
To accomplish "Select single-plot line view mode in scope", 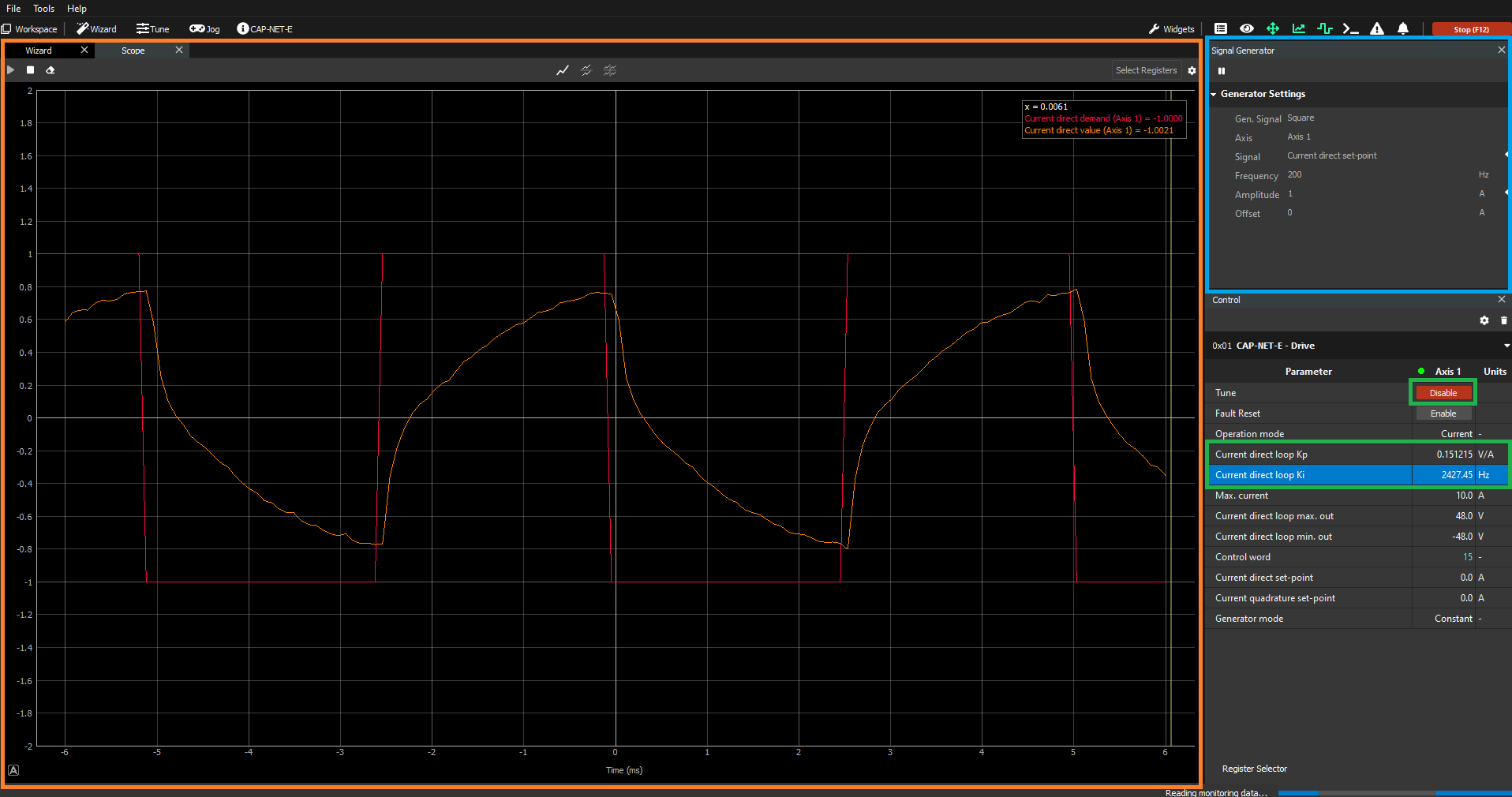I will pos(562,71).
